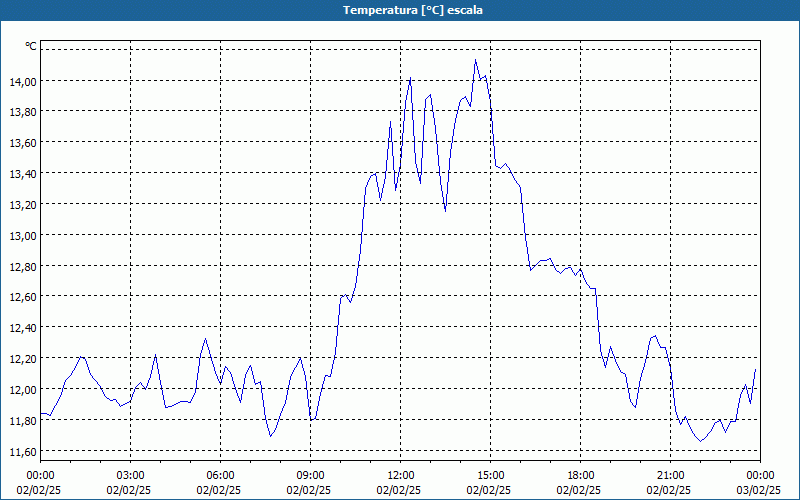Select the 12,20 y-axis label

23,359
